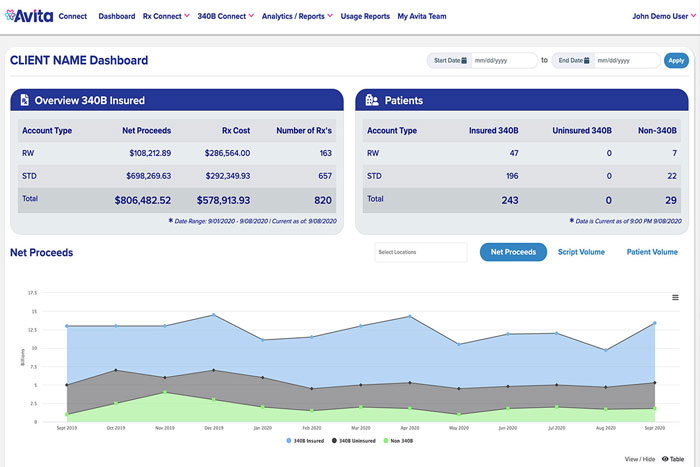This screenshot has height=467, width=700.
Task: Open the John Demo User account menu
Action: pyautogui.click(x=661, y=17)
